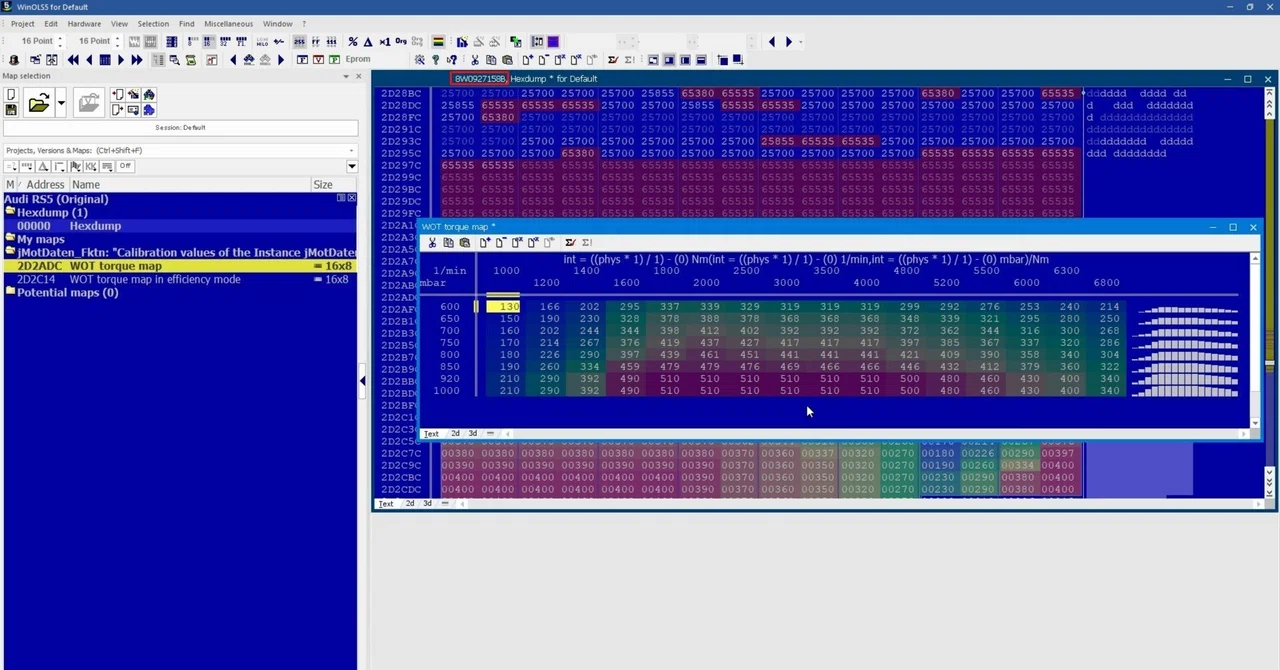Click the Address column header

click(x=45, y=185)
